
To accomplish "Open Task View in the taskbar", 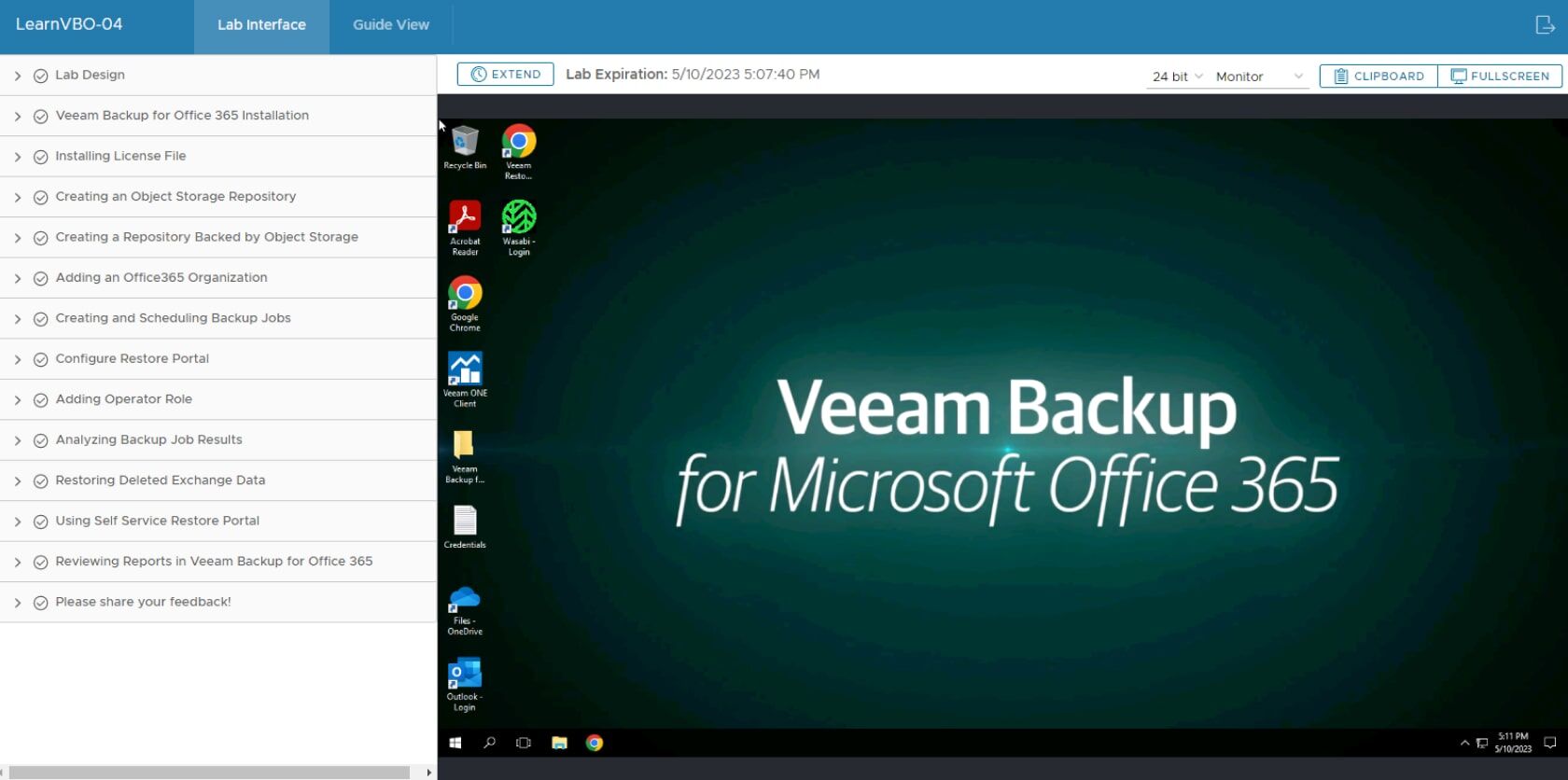I will point(524,743).
